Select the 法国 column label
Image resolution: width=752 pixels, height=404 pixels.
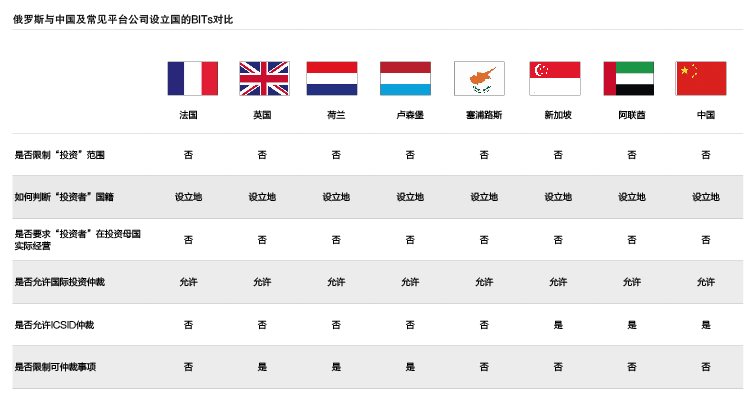[188, 115]
